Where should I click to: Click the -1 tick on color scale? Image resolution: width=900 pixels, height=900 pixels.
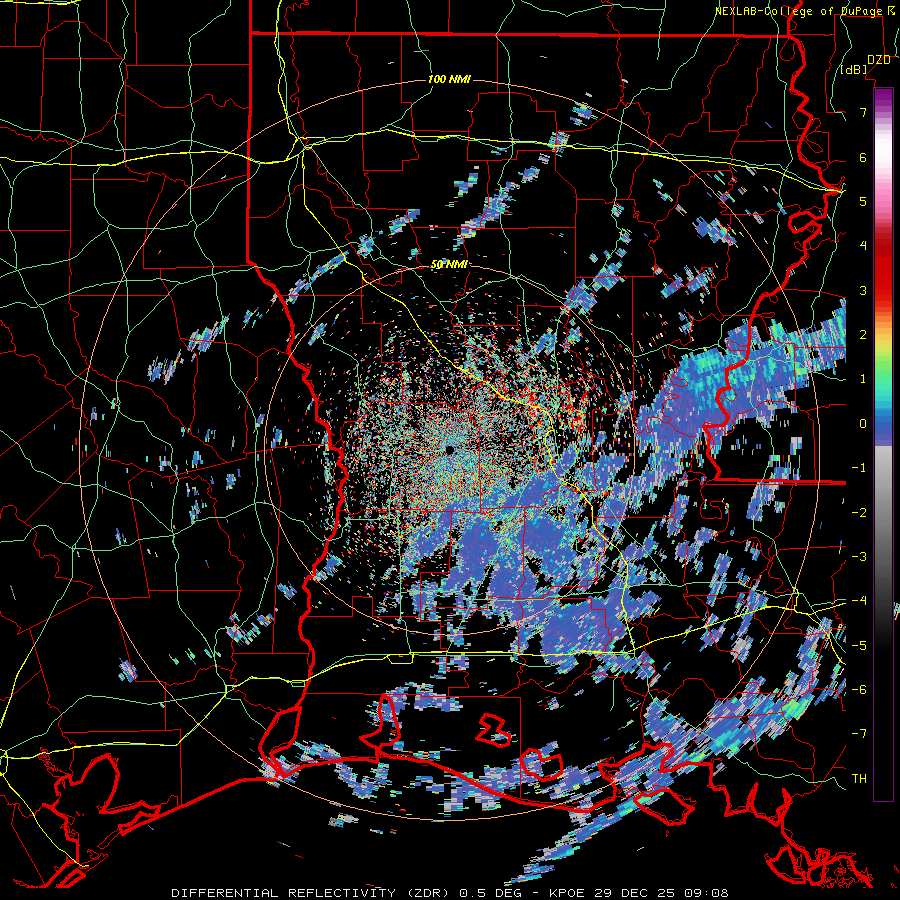click(859, 467)
